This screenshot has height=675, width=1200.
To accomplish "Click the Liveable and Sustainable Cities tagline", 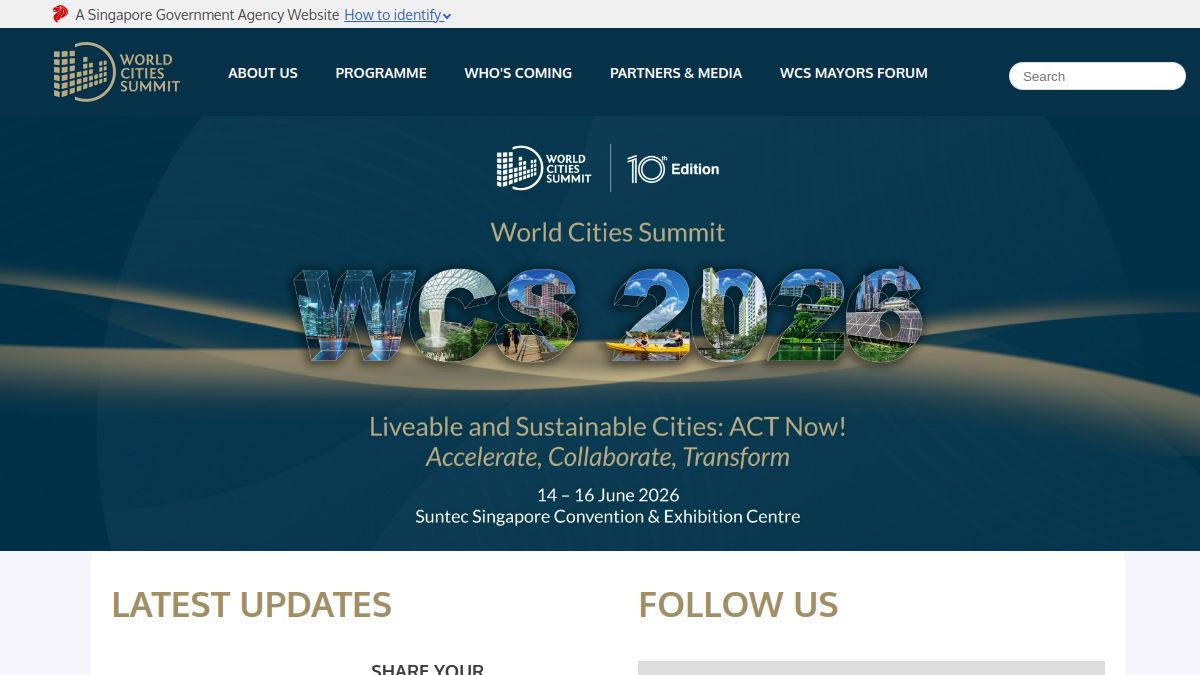I will pos(608,427).
